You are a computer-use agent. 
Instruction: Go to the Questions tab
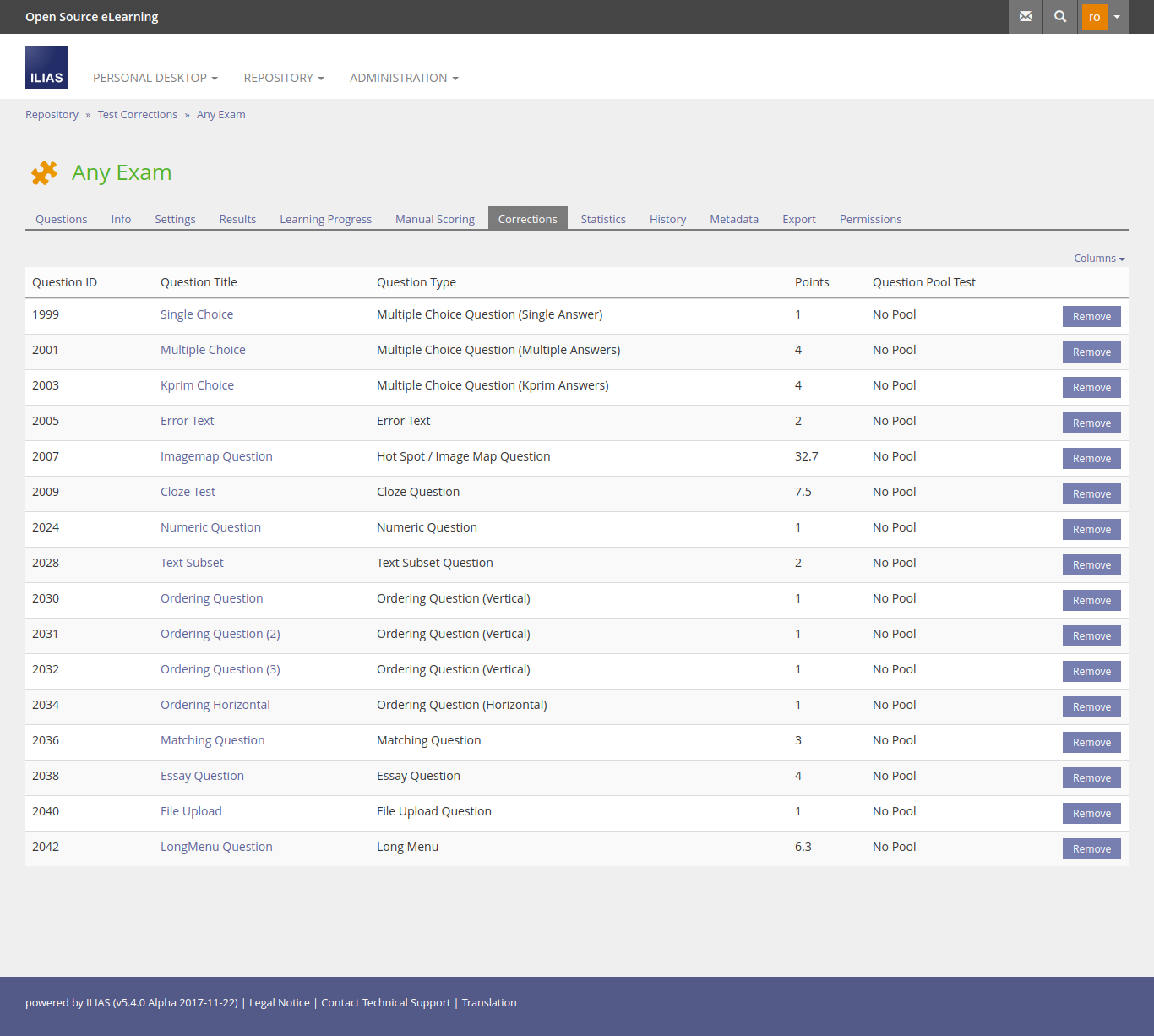click(61, 219)
